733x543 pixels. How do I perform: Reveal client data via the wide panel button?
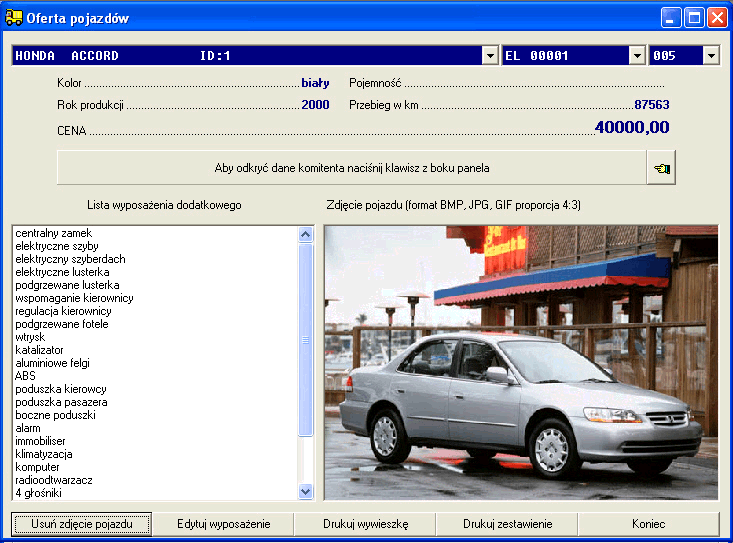351,169
